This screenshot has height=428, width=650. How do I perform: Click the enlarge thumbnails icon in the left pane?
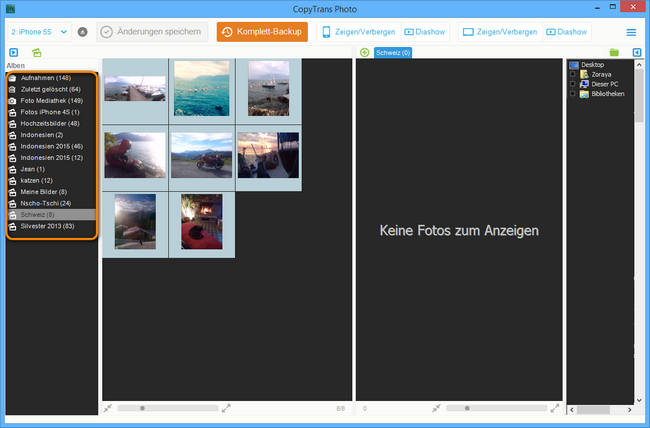pyautogui.click(x=227, y=408)
